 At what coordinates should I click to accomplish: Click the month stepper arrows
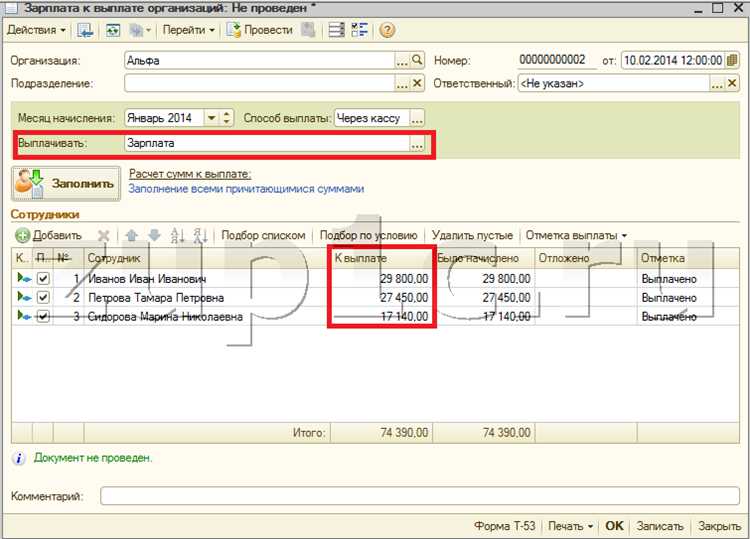(x=227, y=118)
